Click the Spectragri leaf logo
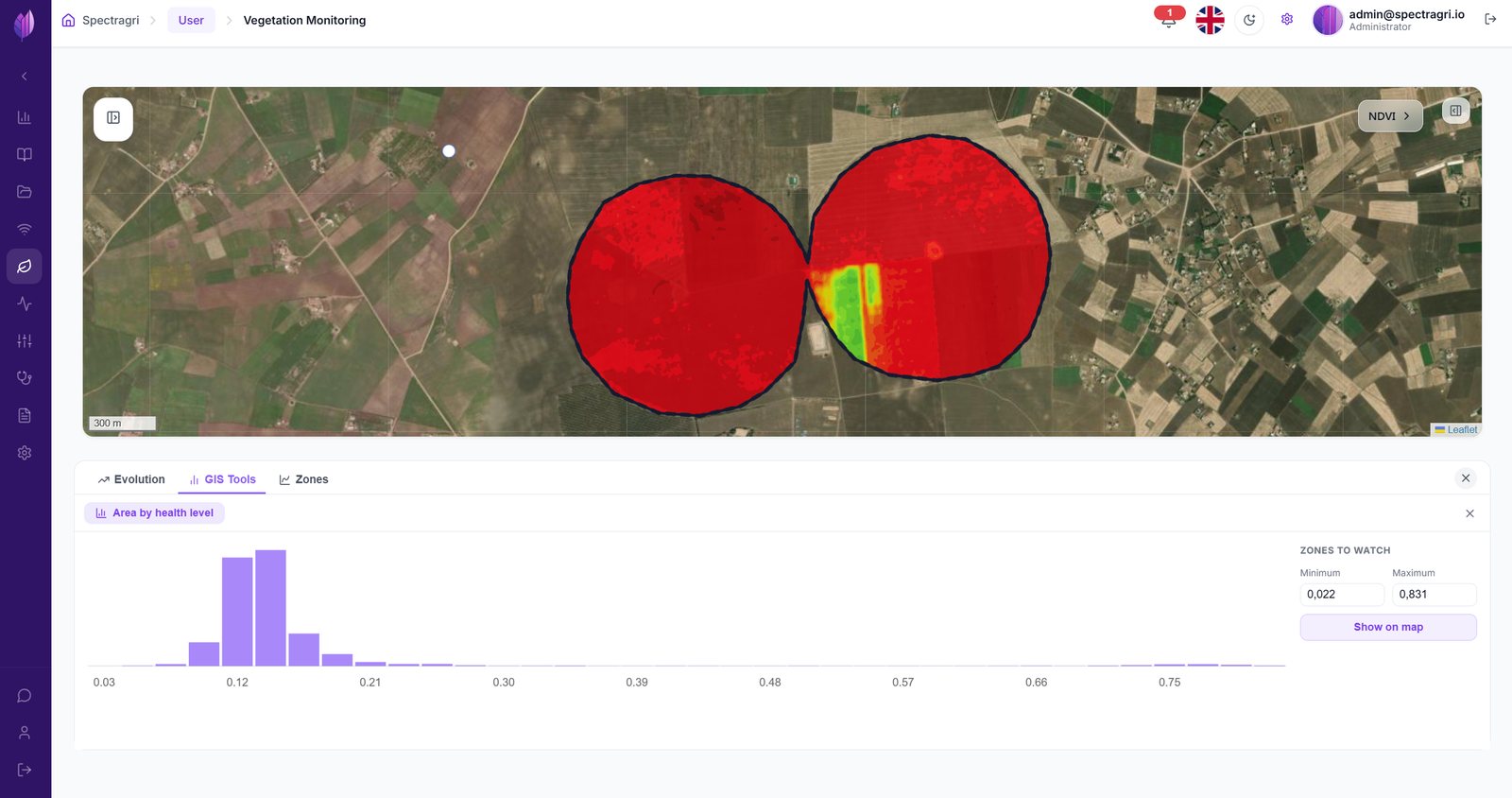 [x=25, y=24]
